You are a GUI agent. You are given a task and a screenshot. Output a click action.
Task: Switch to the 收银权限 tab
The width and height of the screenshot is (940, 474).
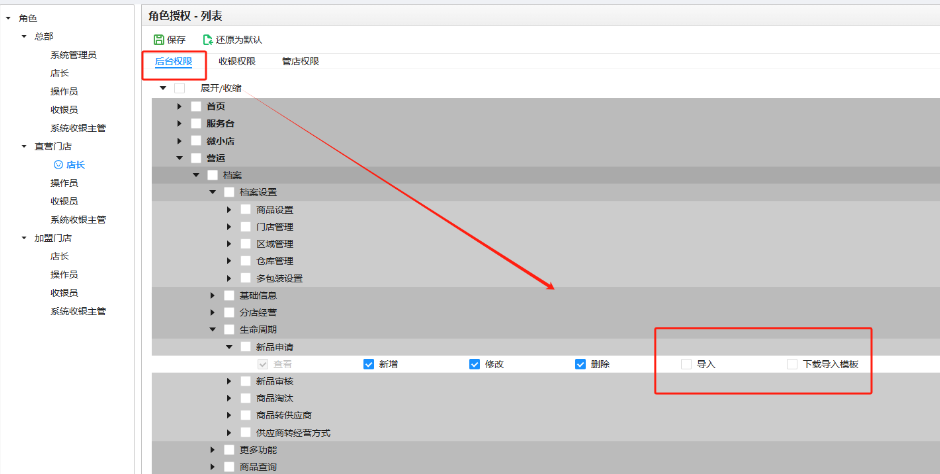pos(236,62)
